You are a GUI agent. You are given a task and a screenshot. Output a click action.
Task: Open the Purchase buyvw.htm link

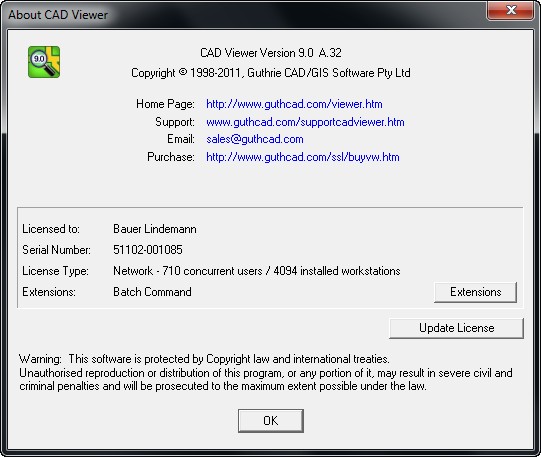pos(303,157)
